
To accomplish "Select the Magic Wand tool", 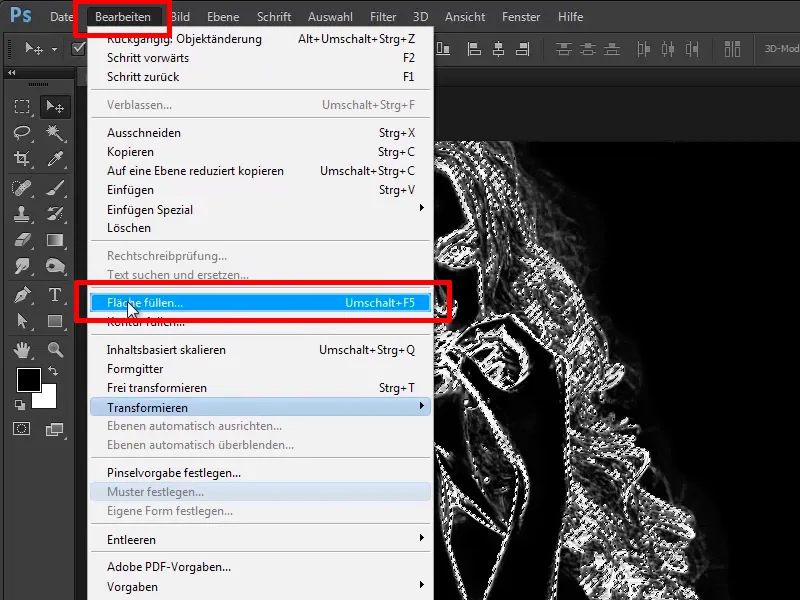I will click(55, 133).
